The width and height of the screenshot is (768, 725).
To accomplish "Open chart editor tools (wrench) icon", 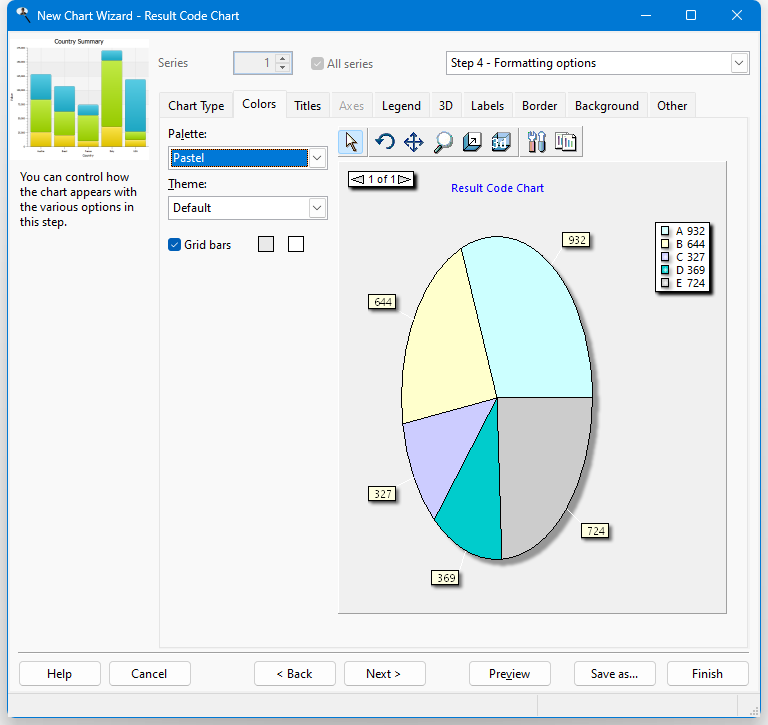I will [x=536, y=143].
